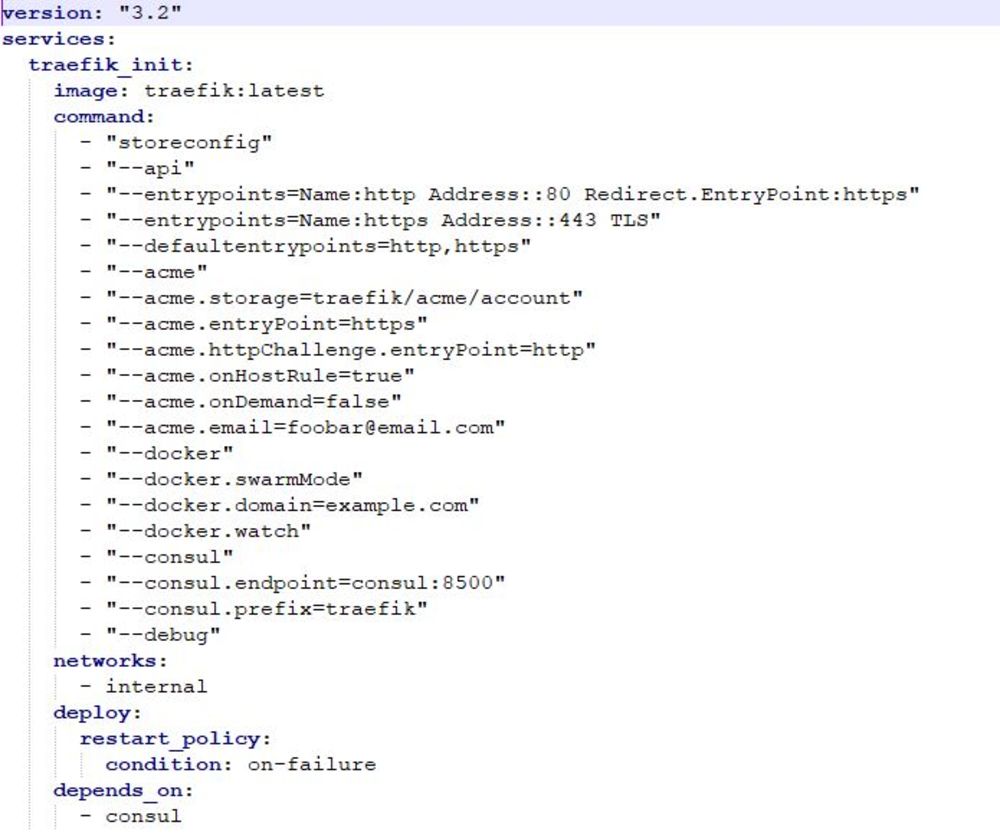Click "--consul.prefix=traefik" line
Viewport: 1000px width, 835px height.
click(267, 609)
